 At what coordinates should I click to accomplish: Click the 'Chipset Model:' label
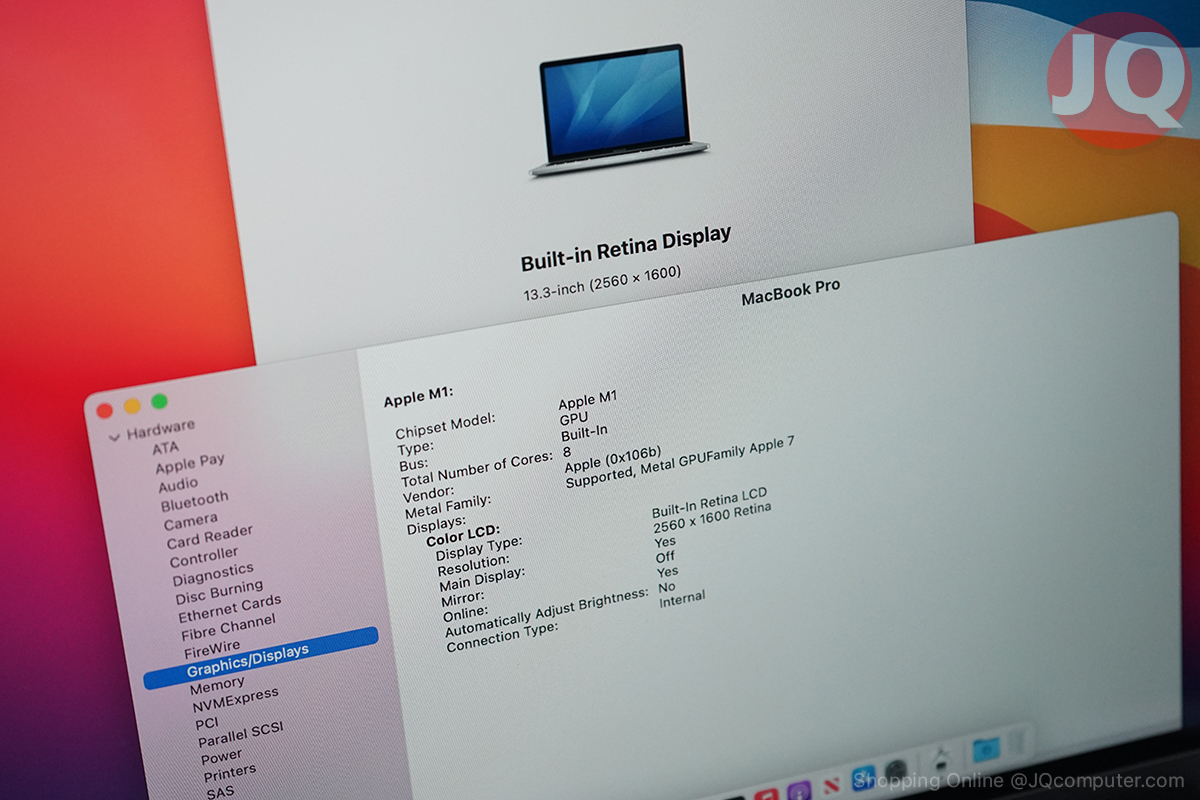tap(445, 426)
